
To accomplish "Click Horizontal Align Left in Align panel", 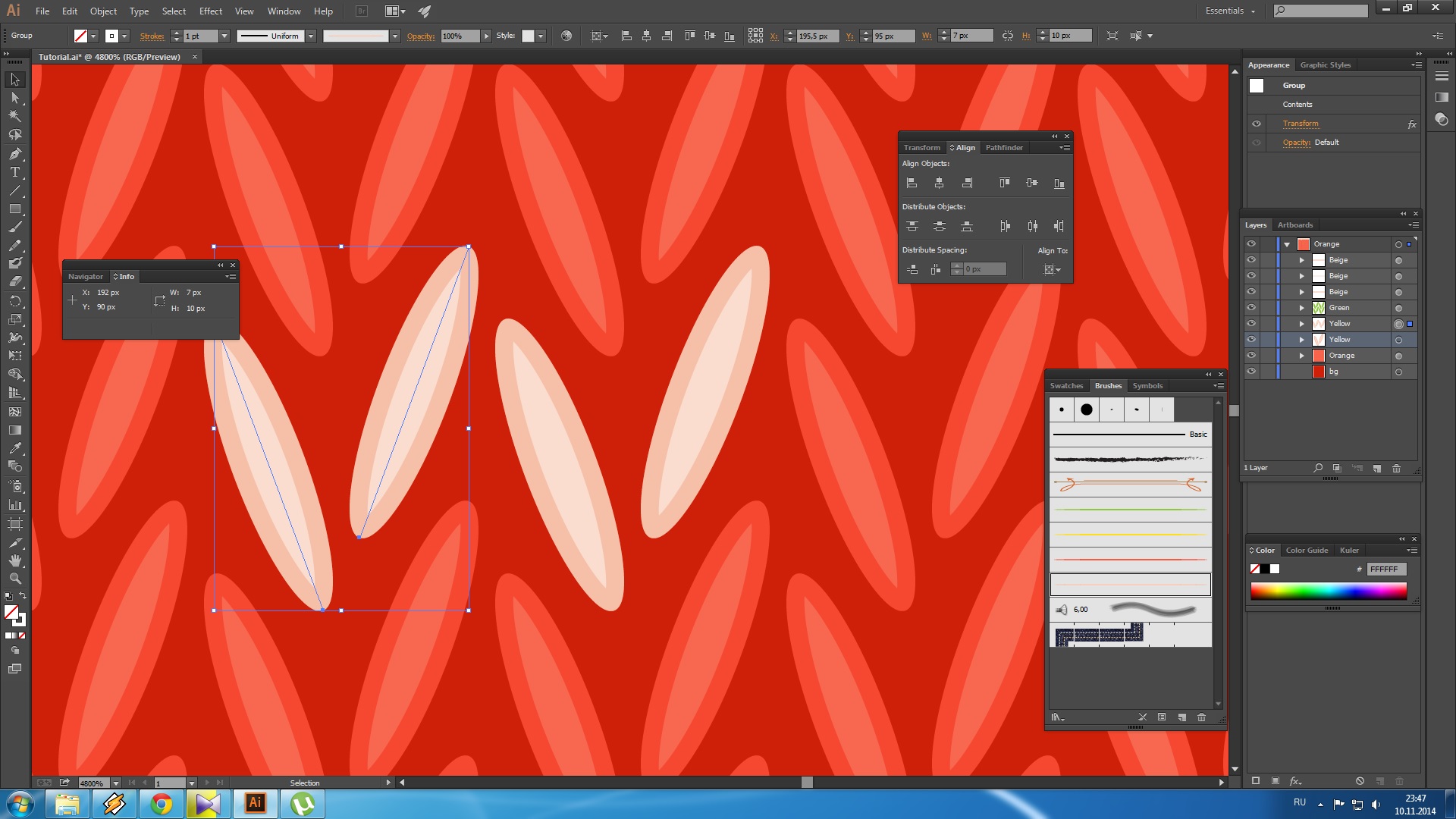I will (x=912, y=183).
